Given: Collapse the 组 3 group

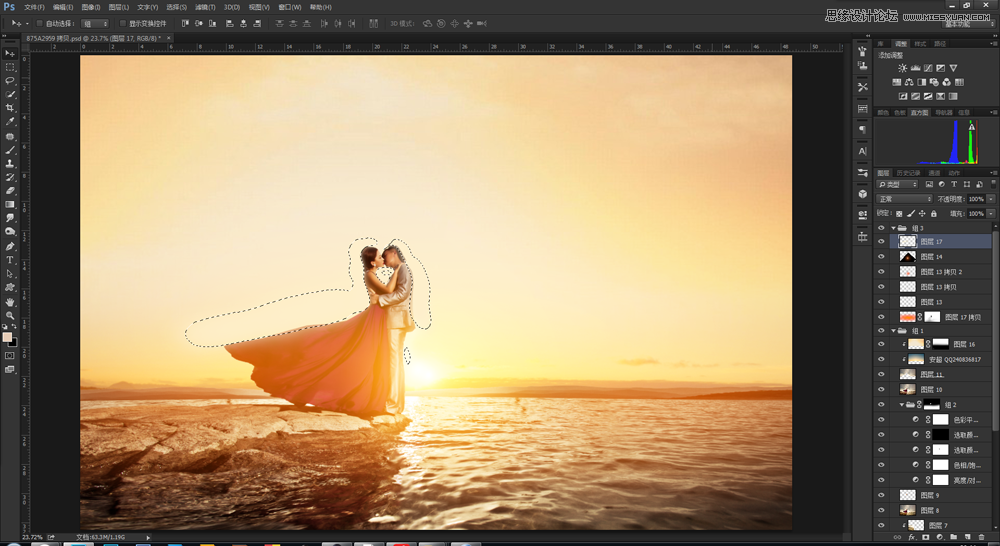Looking at the screenshot, I should click(893, 228).
